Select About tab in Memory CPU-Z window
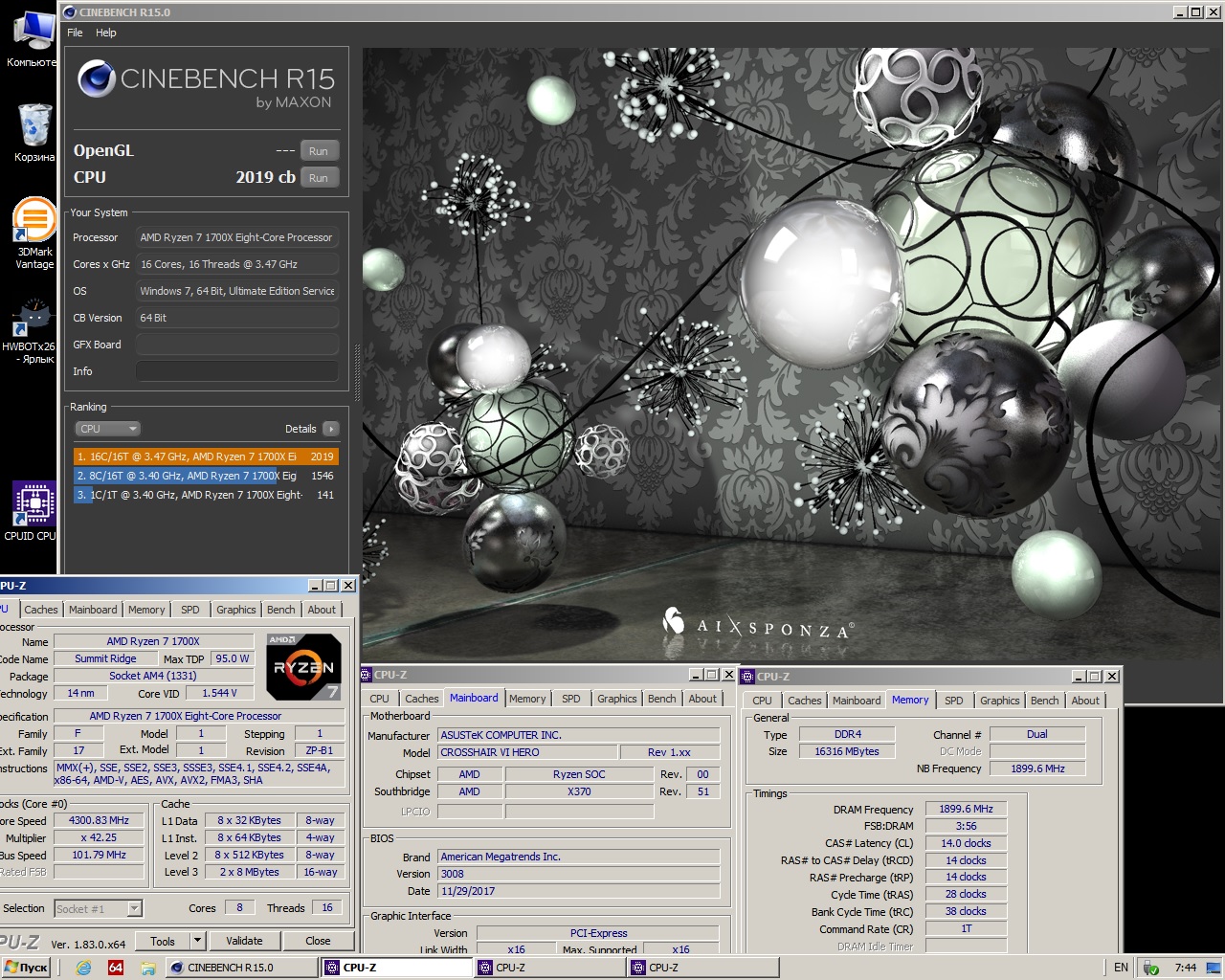The height and width of the screenshot is (980, 1225). click(x=1085, y=701)
